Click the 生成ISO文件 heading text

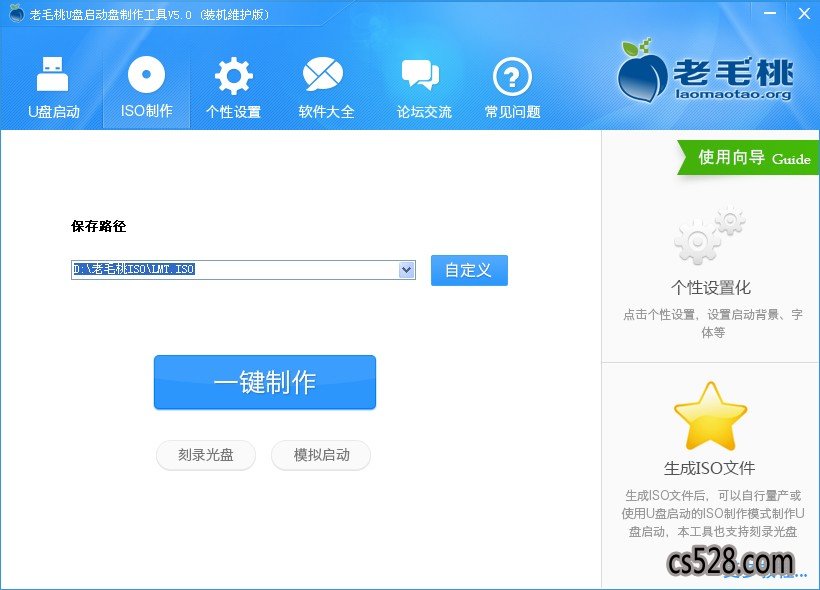point(710,468)
